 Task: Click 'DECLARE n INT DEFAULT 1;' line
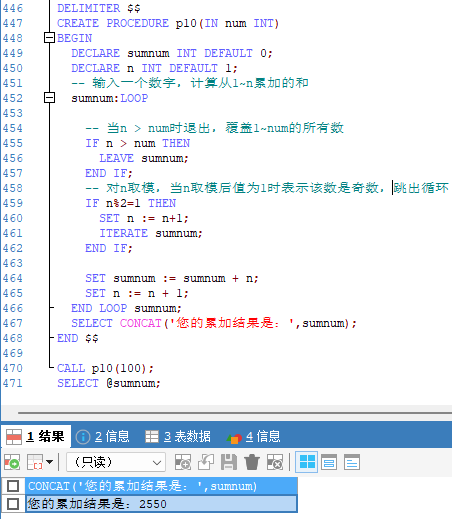pos(154,68)
